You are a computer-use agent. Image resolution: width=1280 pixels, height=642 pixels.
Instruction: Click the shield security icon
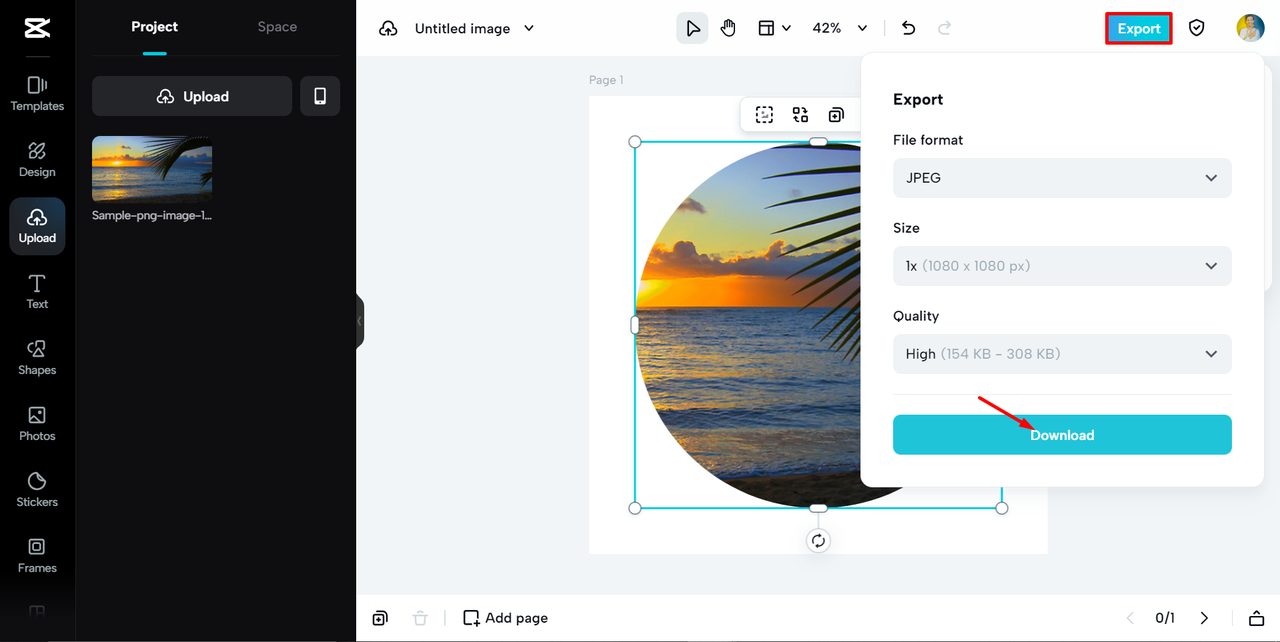(1196, 28)
